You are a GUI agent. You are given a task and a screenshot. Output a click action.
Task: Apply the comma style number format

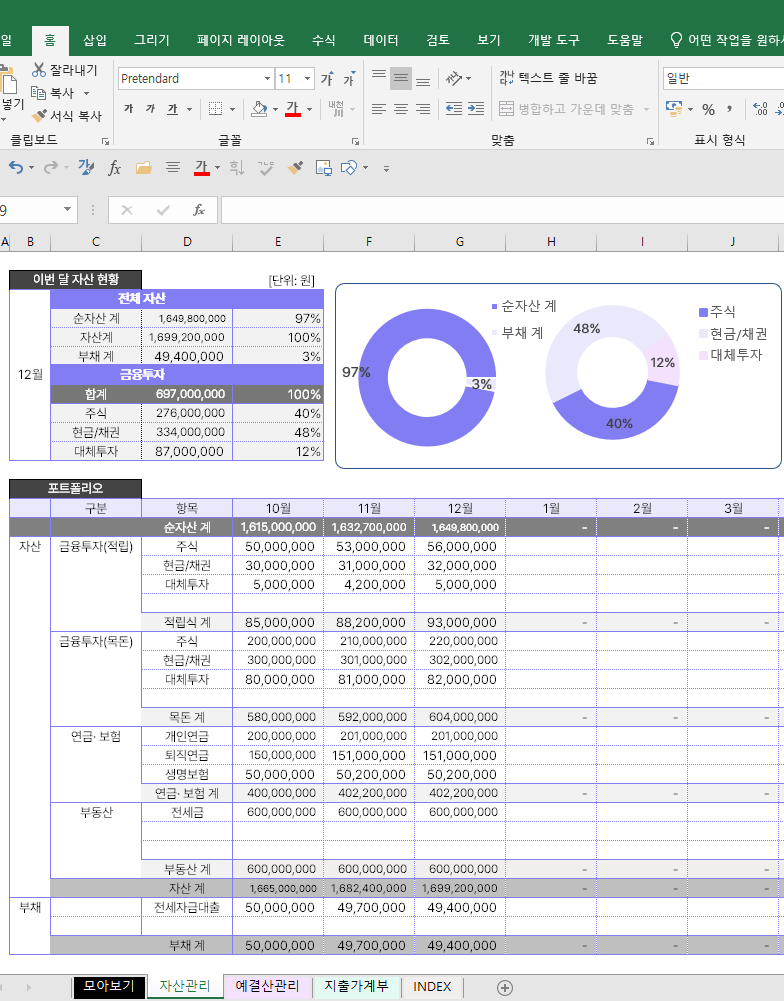tap(729, 109)
